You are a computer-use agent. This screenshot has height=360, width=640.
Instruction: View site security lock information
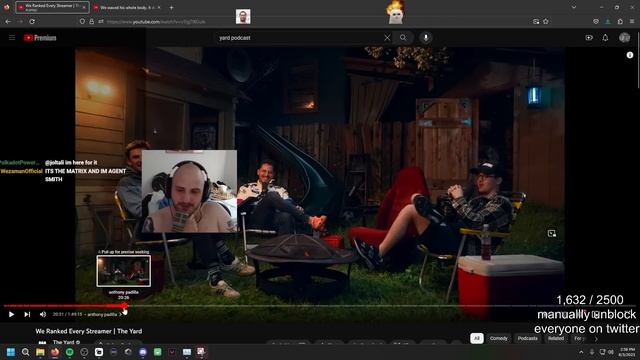click(x=91, y=21)
